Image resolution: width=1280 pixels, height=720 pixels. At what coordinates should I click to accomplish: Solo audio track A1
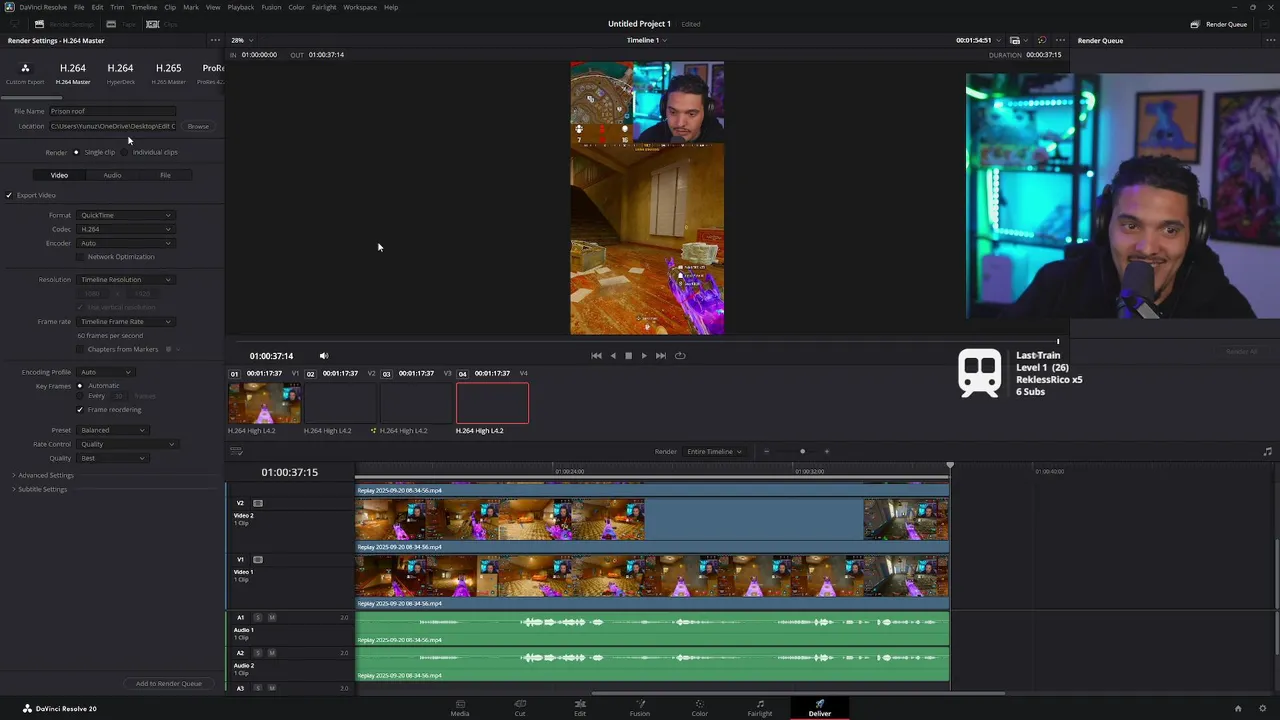[x=258, y=617]
